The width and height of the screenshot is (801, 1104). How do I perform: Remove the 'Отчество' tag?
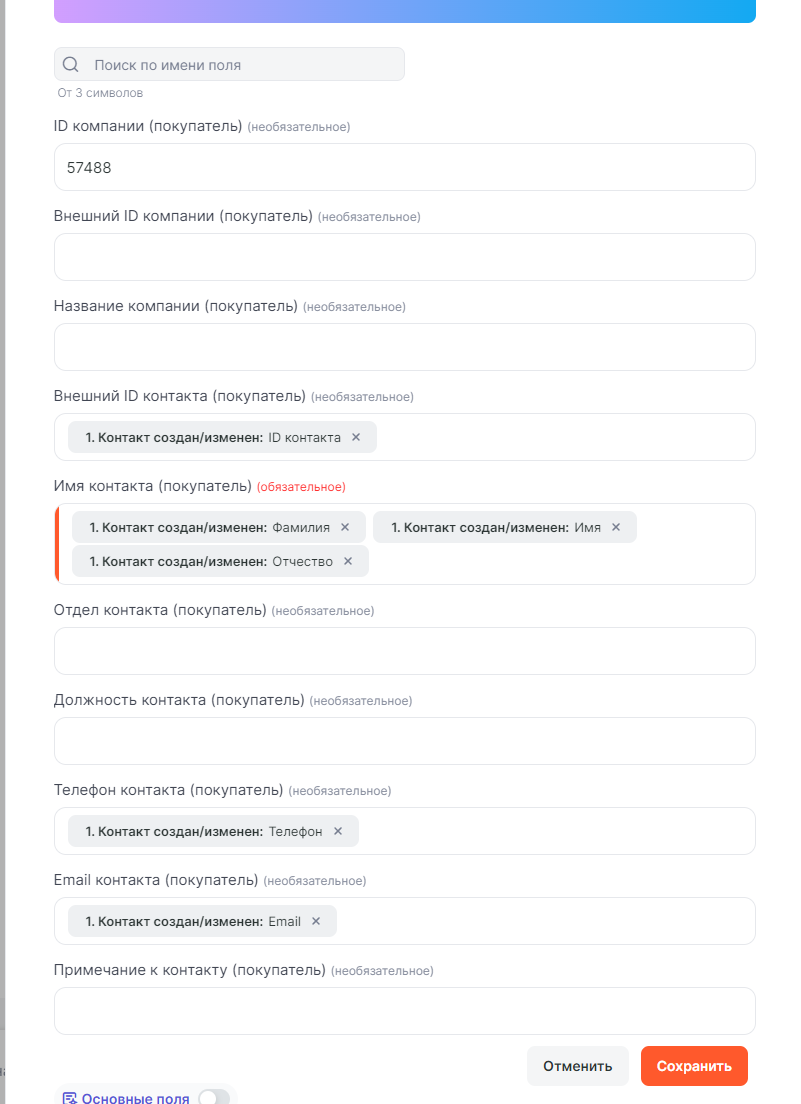348,561
